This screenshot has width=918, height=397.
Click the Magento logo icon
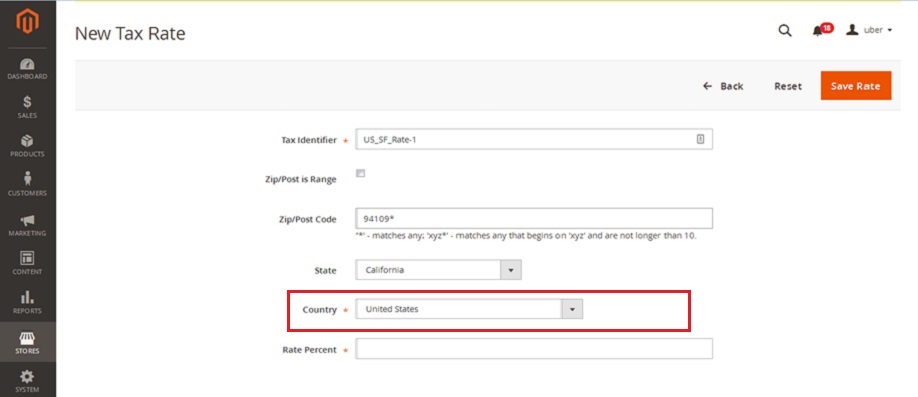(28, 22)
